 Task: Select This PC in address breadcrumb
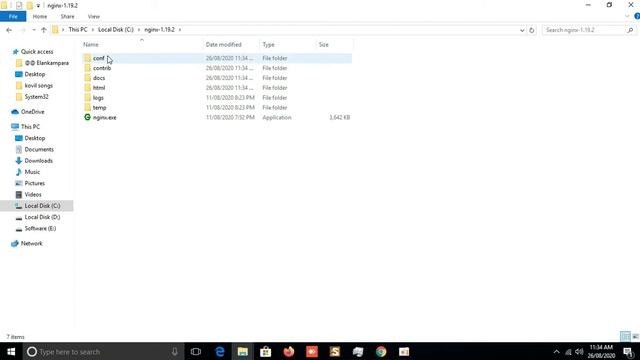pyautogui.click(x=78, y=30)
